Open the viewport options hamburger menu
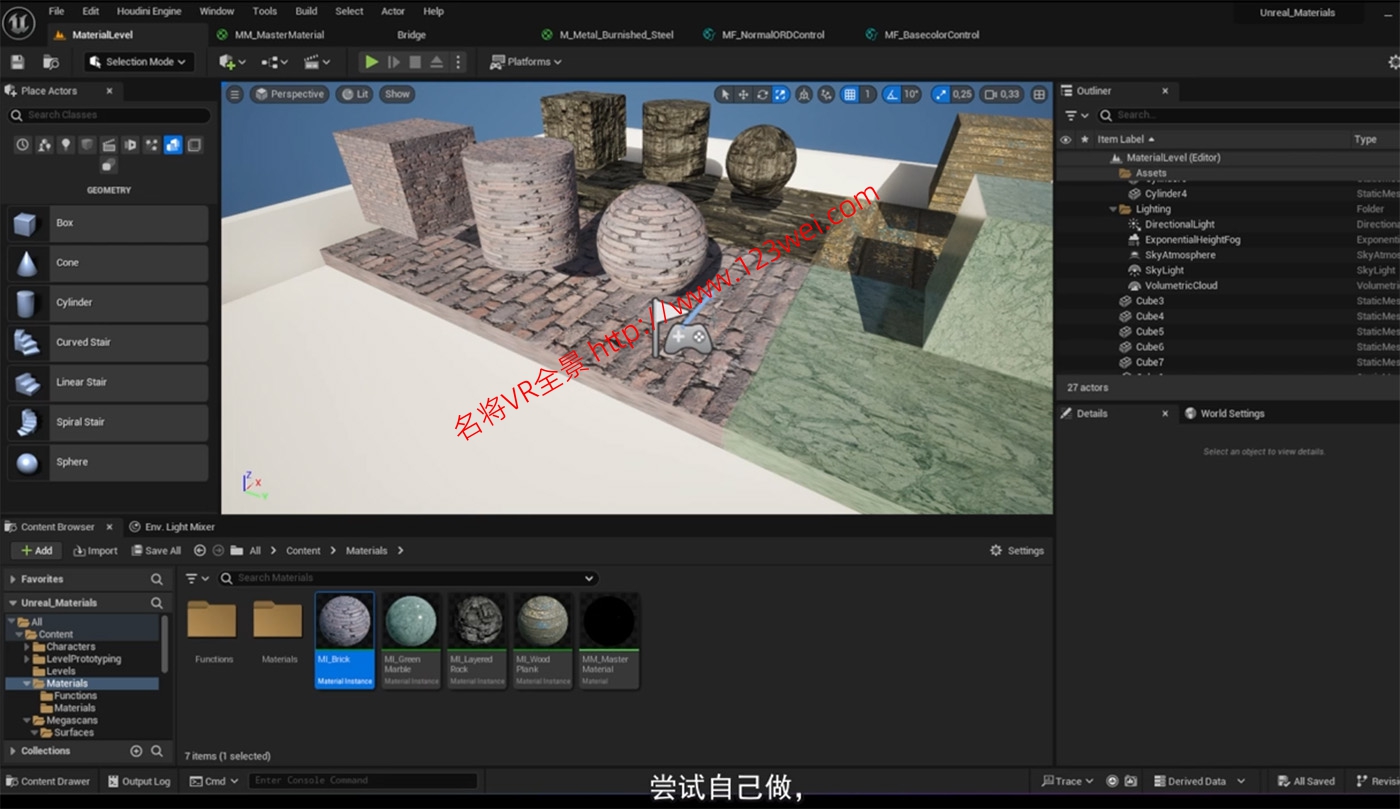 [234, 93]
